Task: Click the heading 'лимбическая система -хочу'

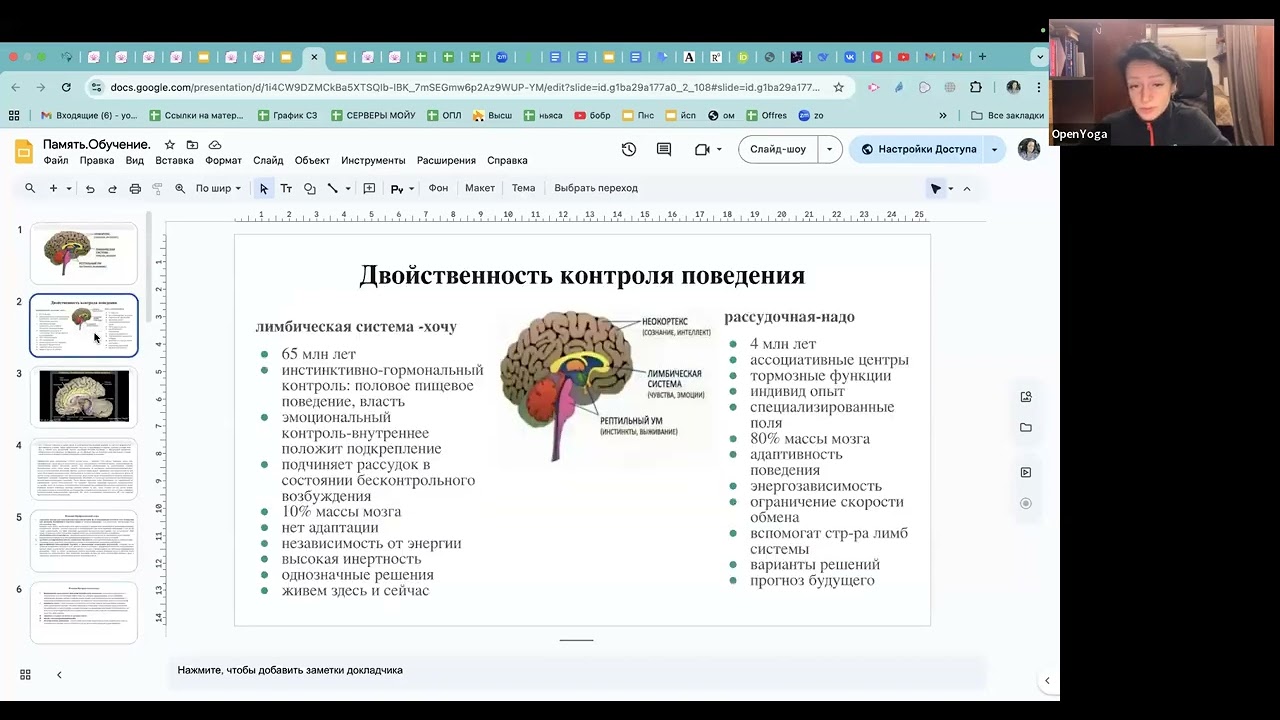Action: [x=356, y=327]
